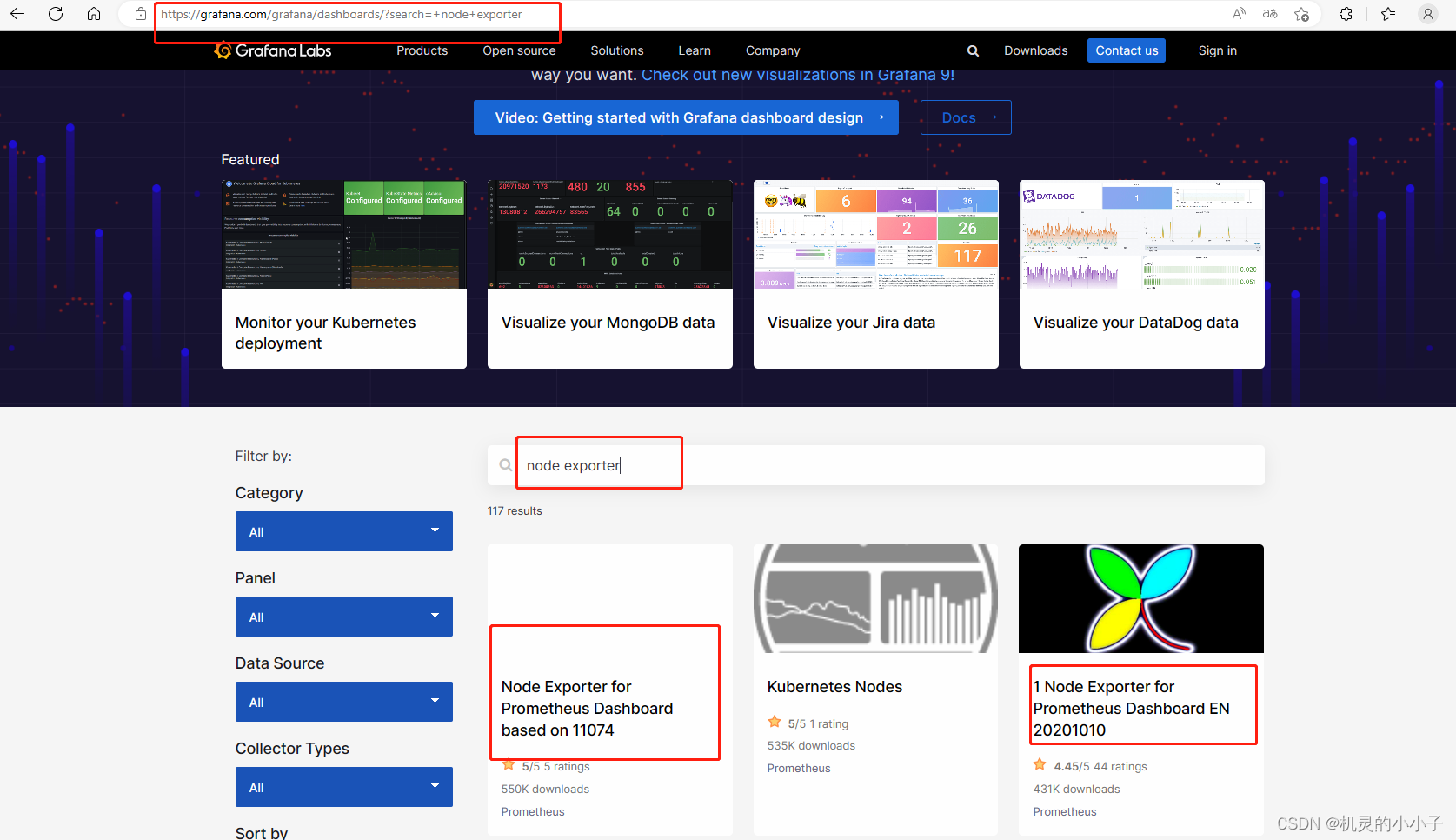The width and height of the screenshot is (1456, 840).
Task: Open the Monitor your Kubernetes deployment thumbnail
Action: [x=344, y=235]
